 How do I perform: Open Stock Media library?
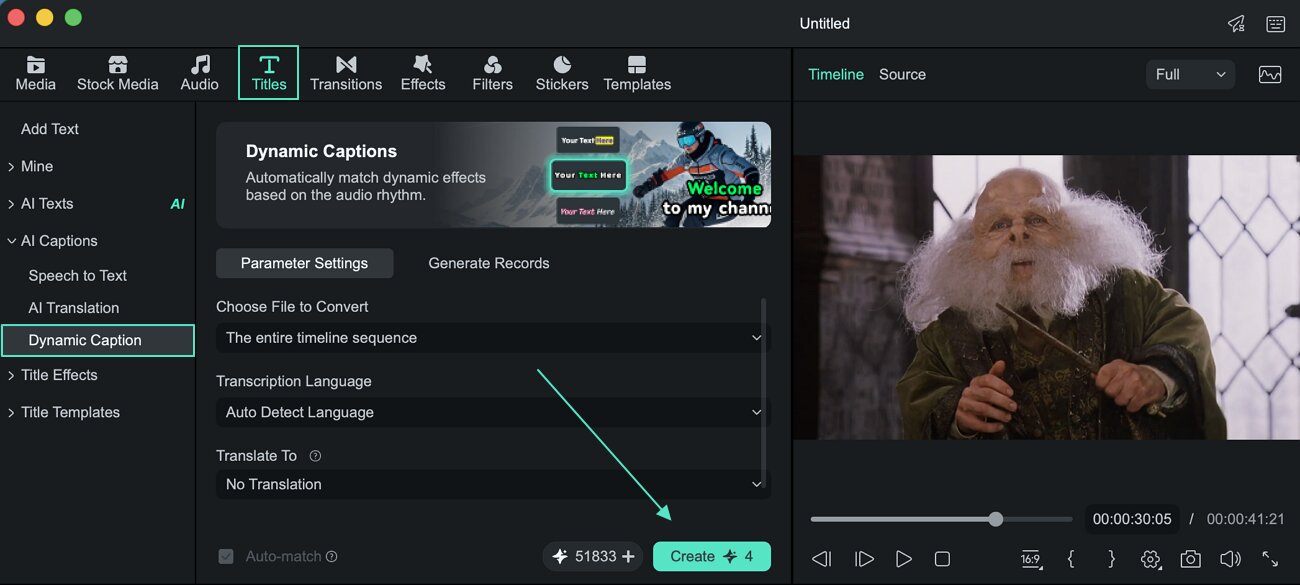(117, 74)
